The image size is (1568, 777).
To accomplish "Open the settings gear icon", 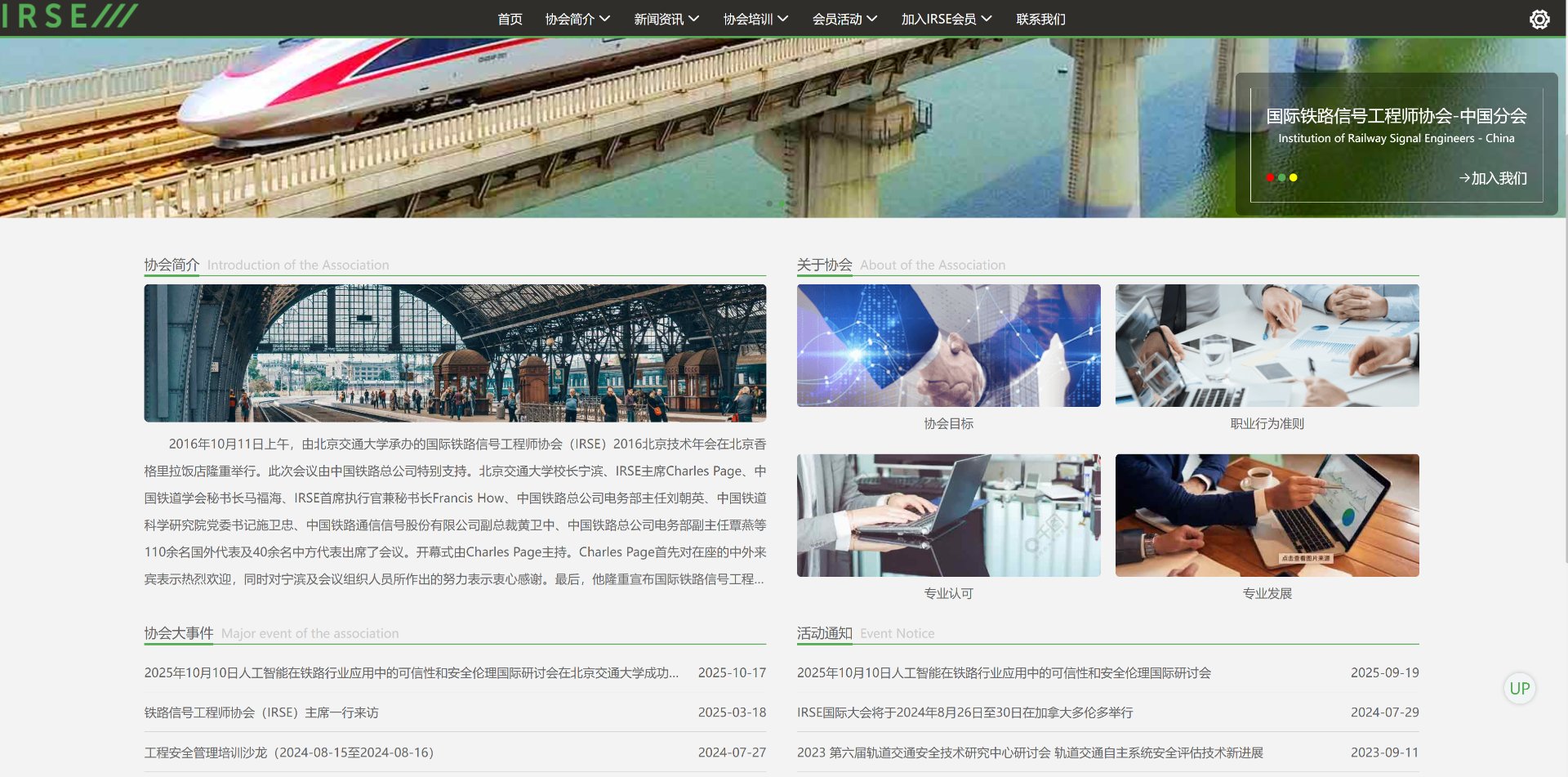I will tap(1539, 19).
